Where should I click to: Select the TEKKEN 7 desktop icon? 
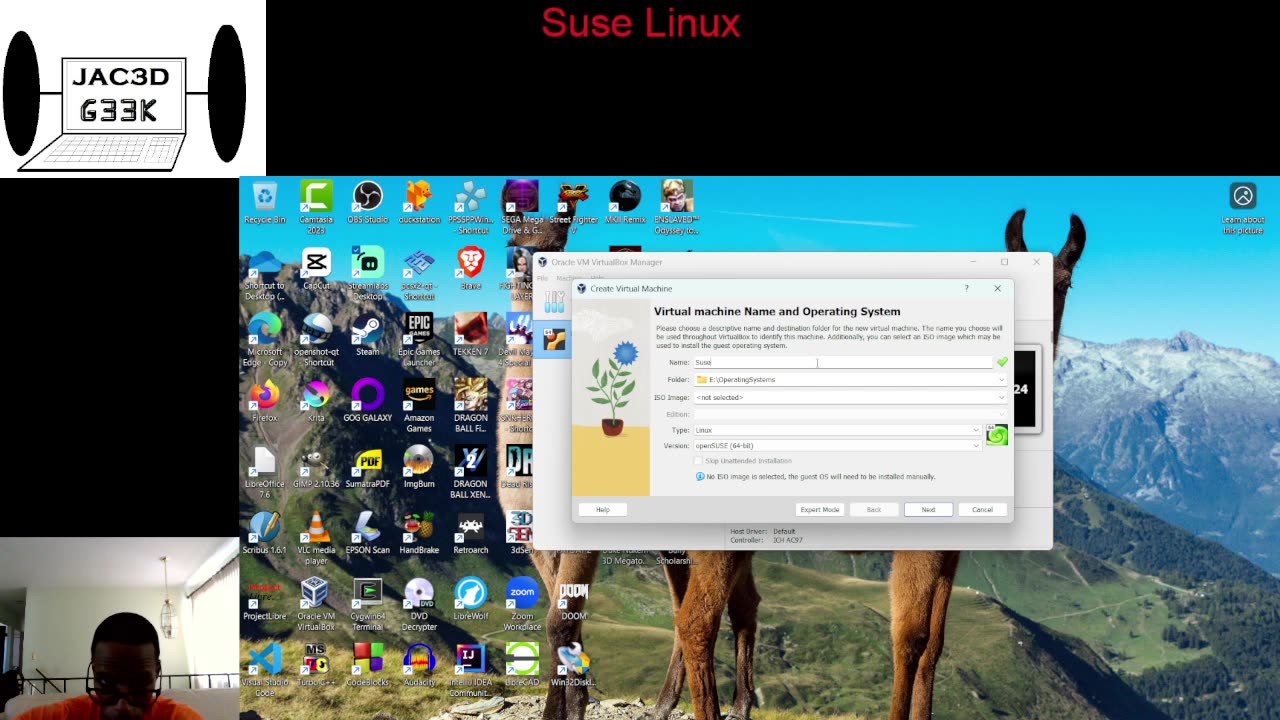pos(470,335)
